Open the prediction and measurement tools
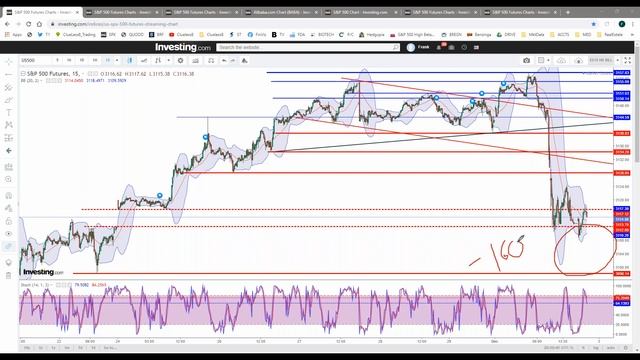The image size is (640, 360). click(x=9, y=138)
